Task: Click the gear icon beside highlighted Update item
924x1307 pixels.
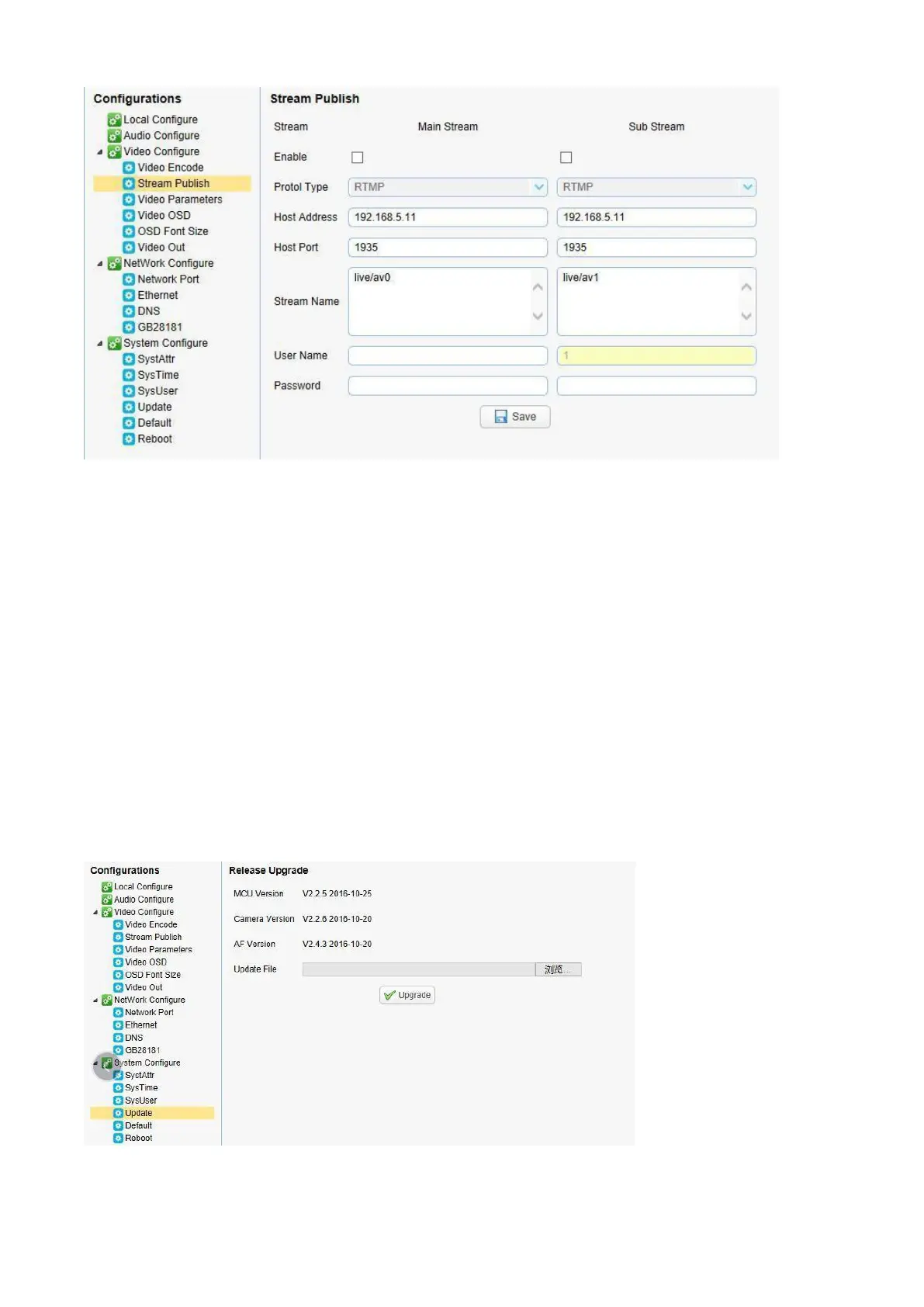Action: point(118,1113)
